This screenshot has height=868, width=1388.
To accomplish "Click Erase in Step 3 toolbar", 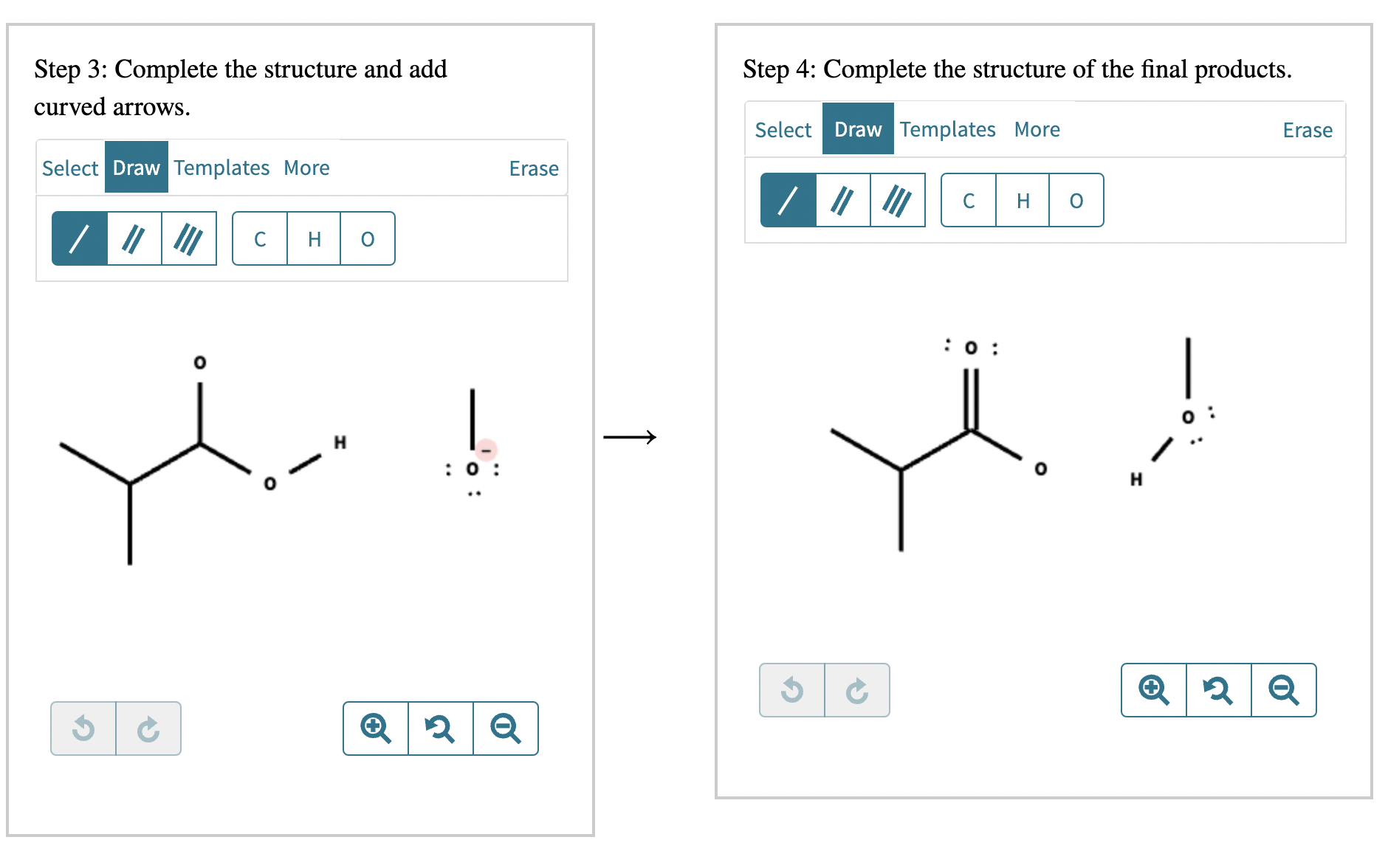I will (534, 168).
